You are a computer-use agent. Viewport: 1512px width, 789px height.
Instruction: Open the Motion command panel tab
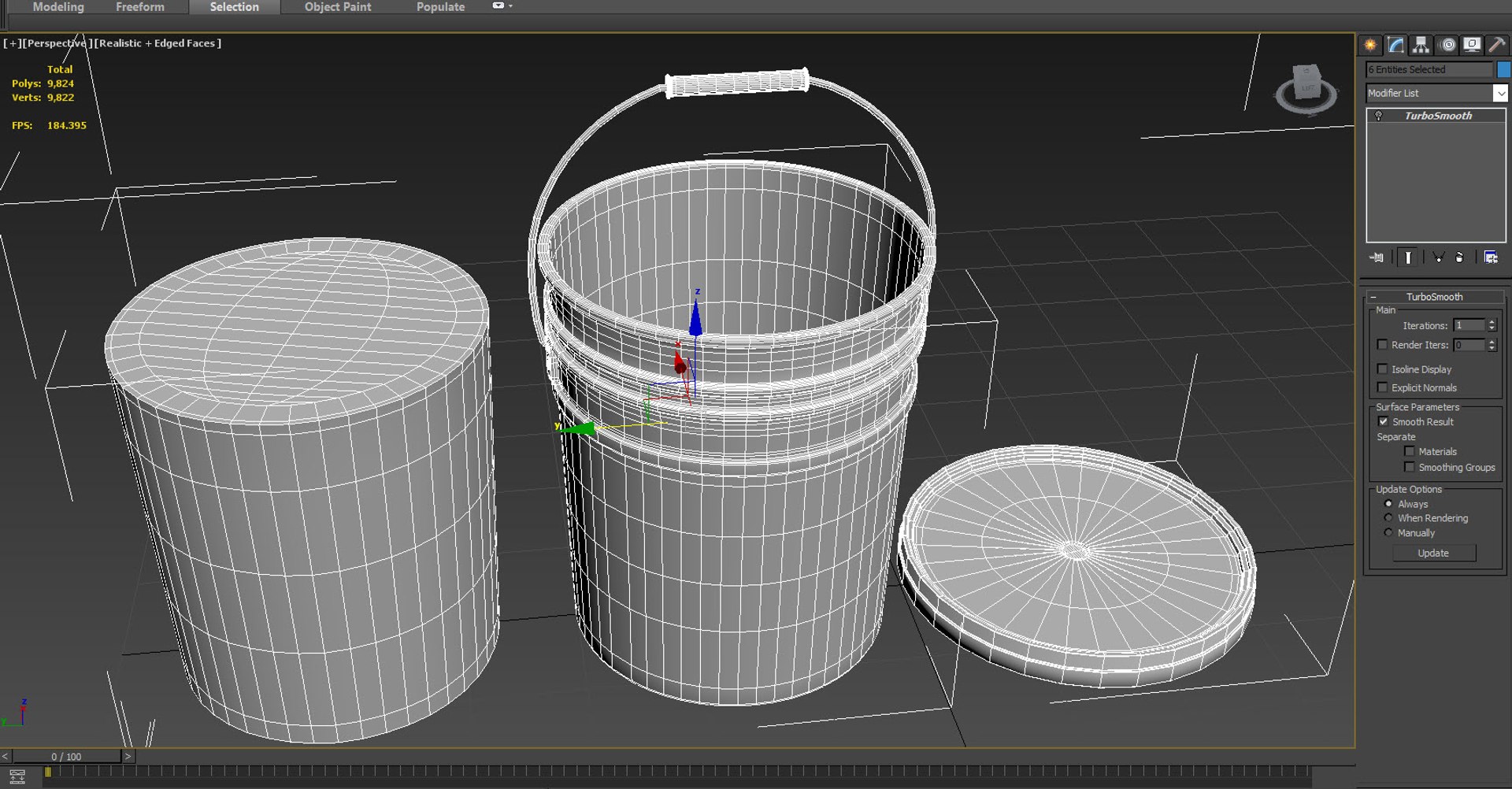1447,45
